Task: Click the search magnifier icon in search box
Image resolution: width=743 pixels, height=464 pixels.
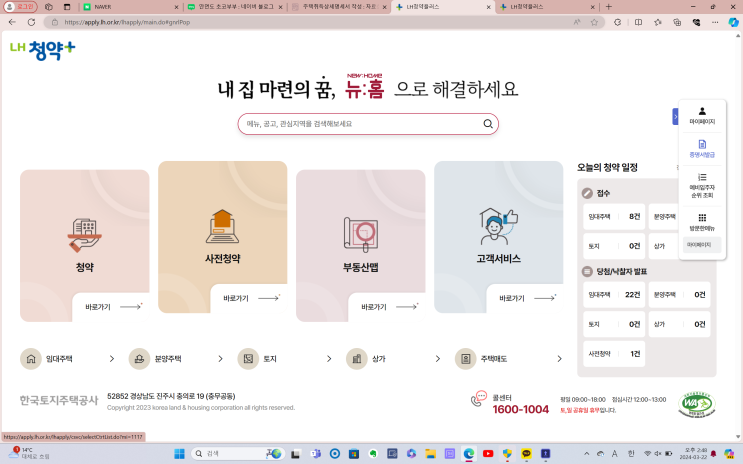Action: [x=488, y=124]
